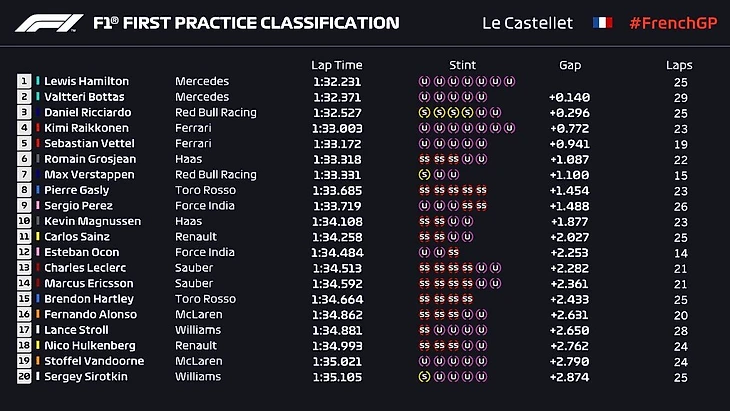
Task: Select driver name Fernando Alonso
Action: point(87,315)
